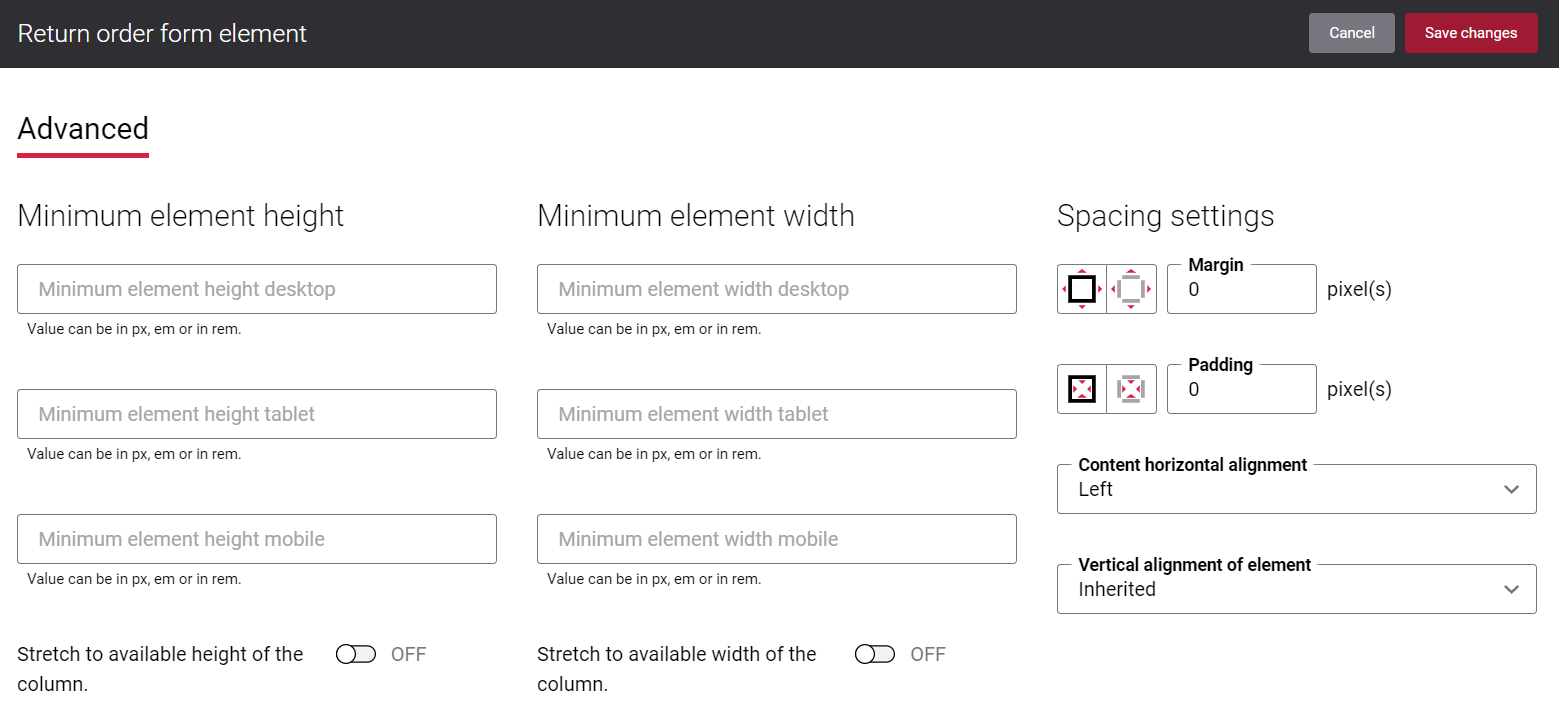Open the Content horizontal alignment dropdown
Viewport: 1559px width, 713px height.
(1297, 489)
